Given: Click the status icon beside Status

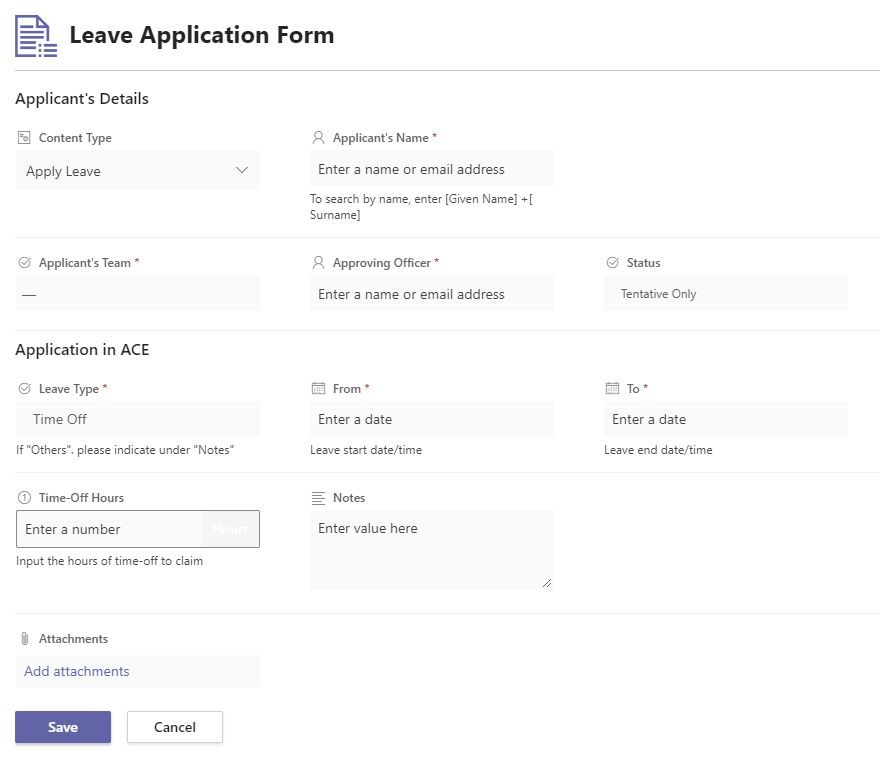Looking at the screenshot, I should [612, 262].
